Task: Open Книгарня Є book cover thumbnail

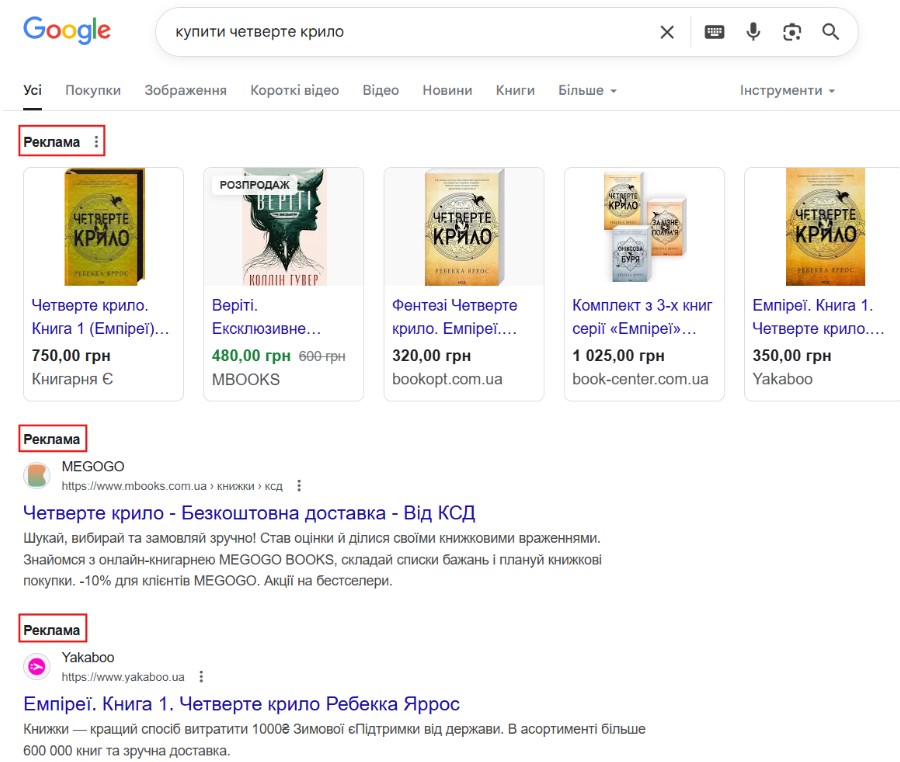Action: tap(104, 227)
